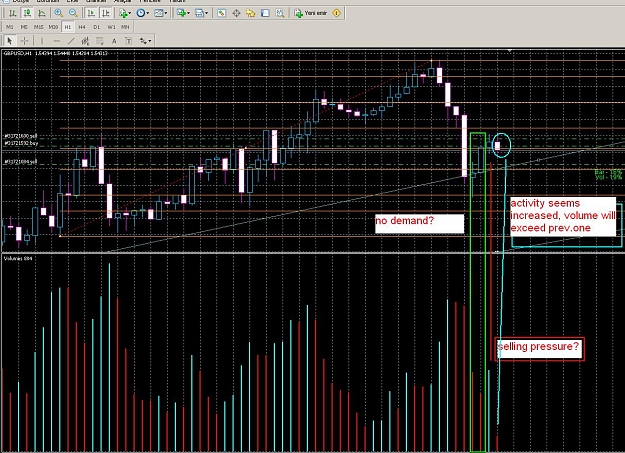Select the M15 timeframe

pos(38,27)
